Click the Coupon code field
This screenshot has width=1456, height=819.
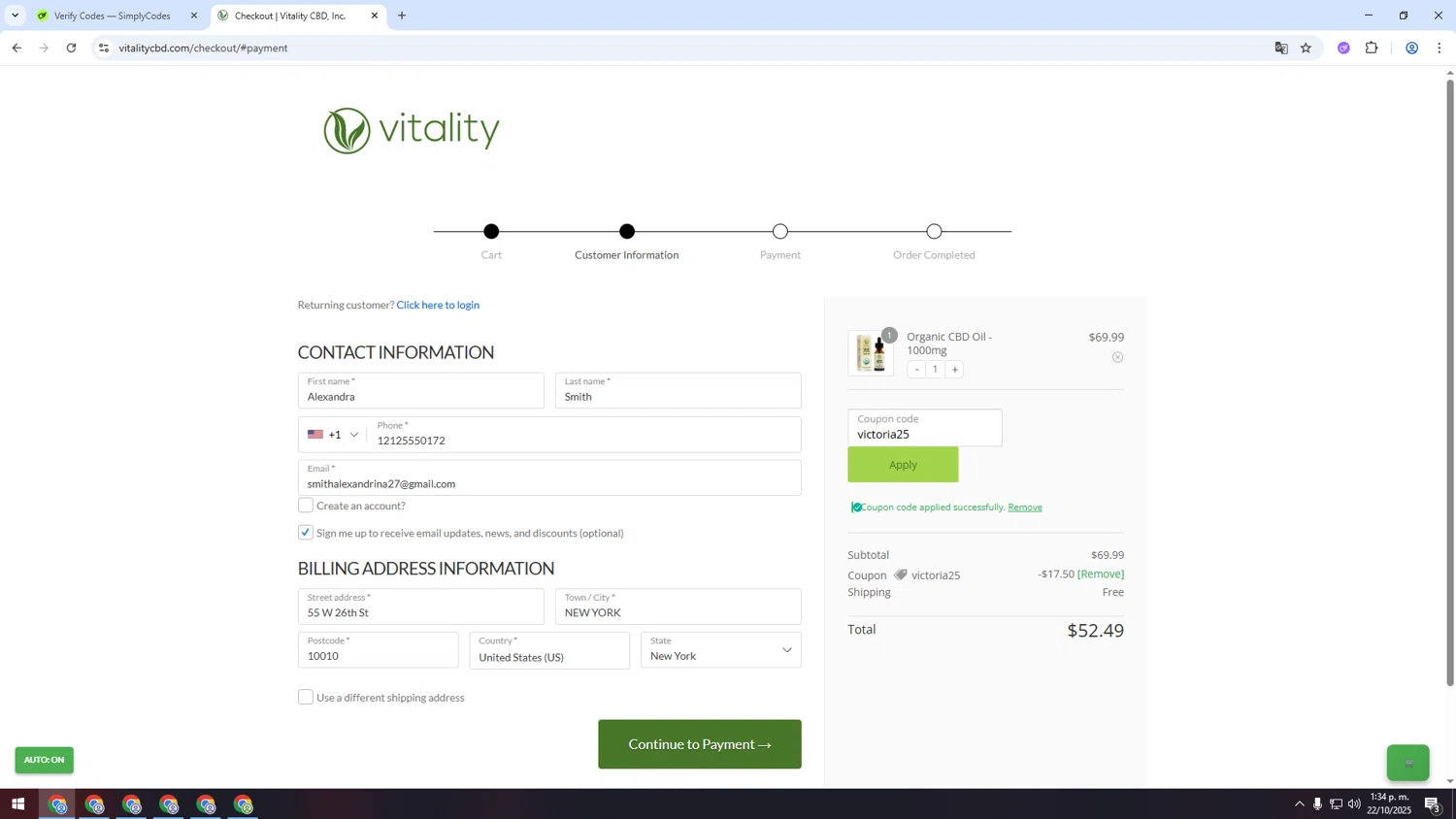pos(924,428)
